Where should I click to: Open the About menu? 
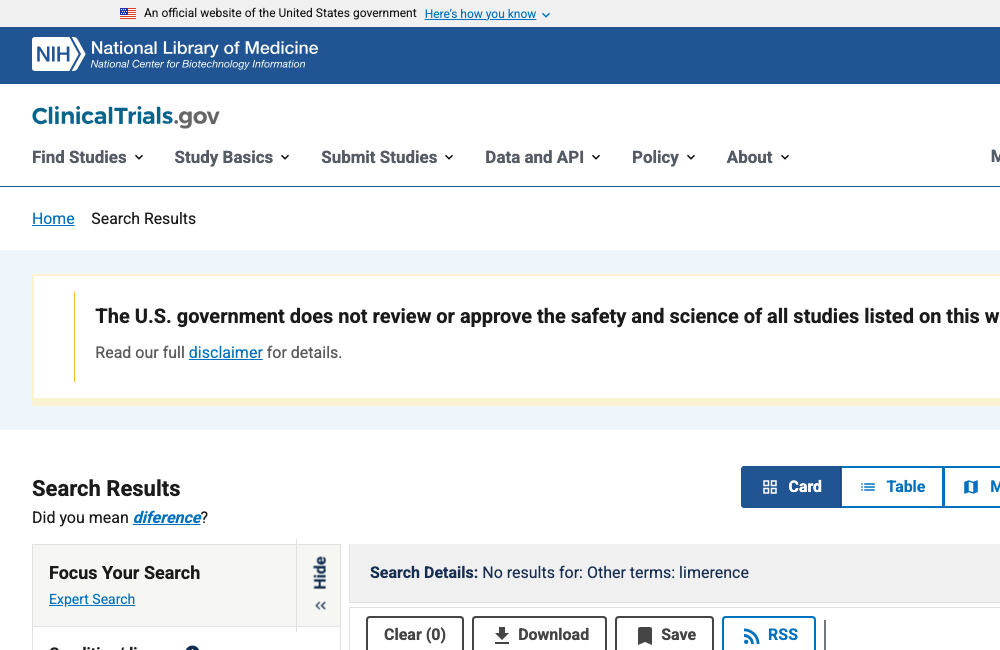(x=758, y=157)
